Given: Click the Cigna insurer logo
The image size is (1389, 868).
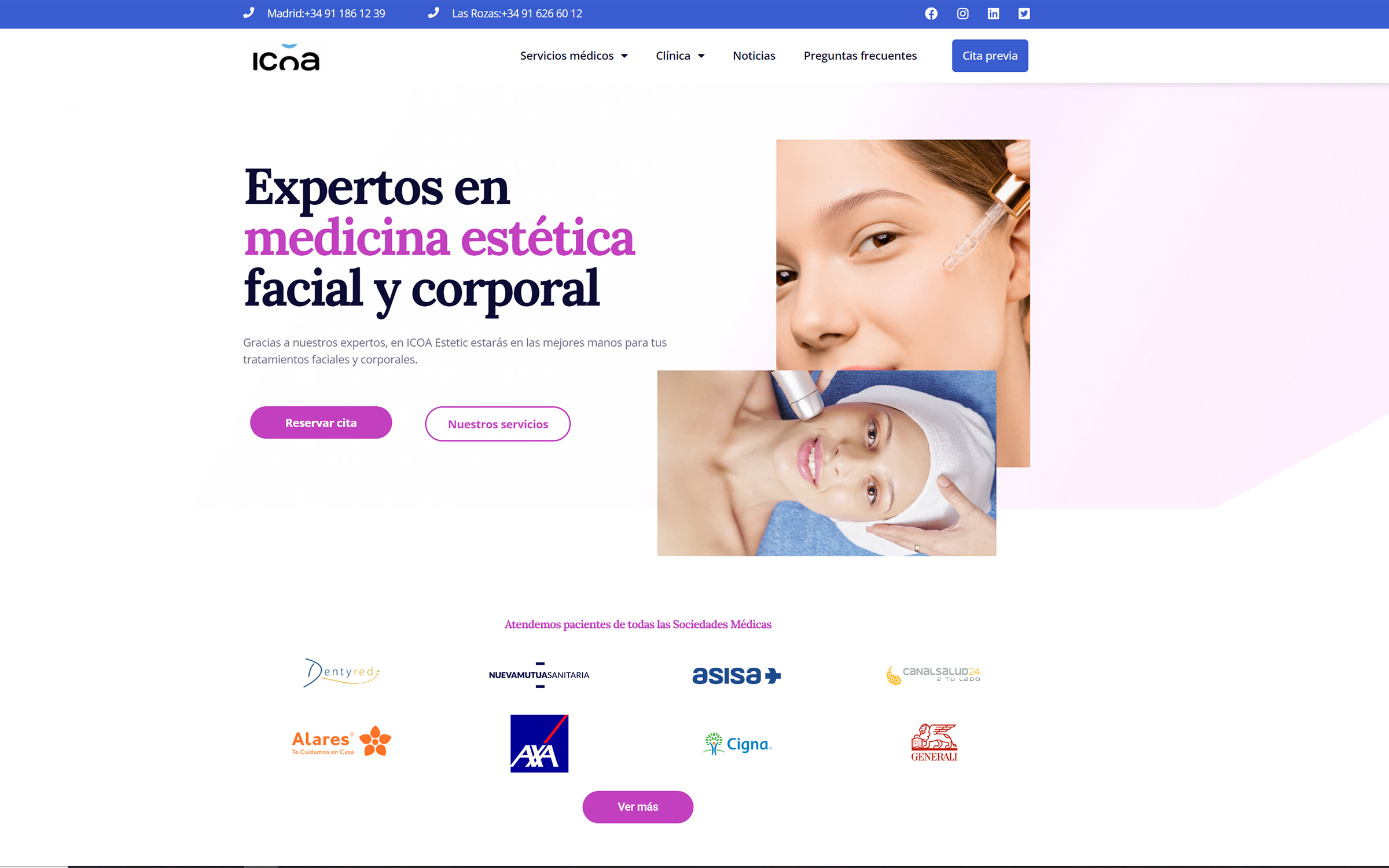Looking at the screenshot, I should click(737, 744).
